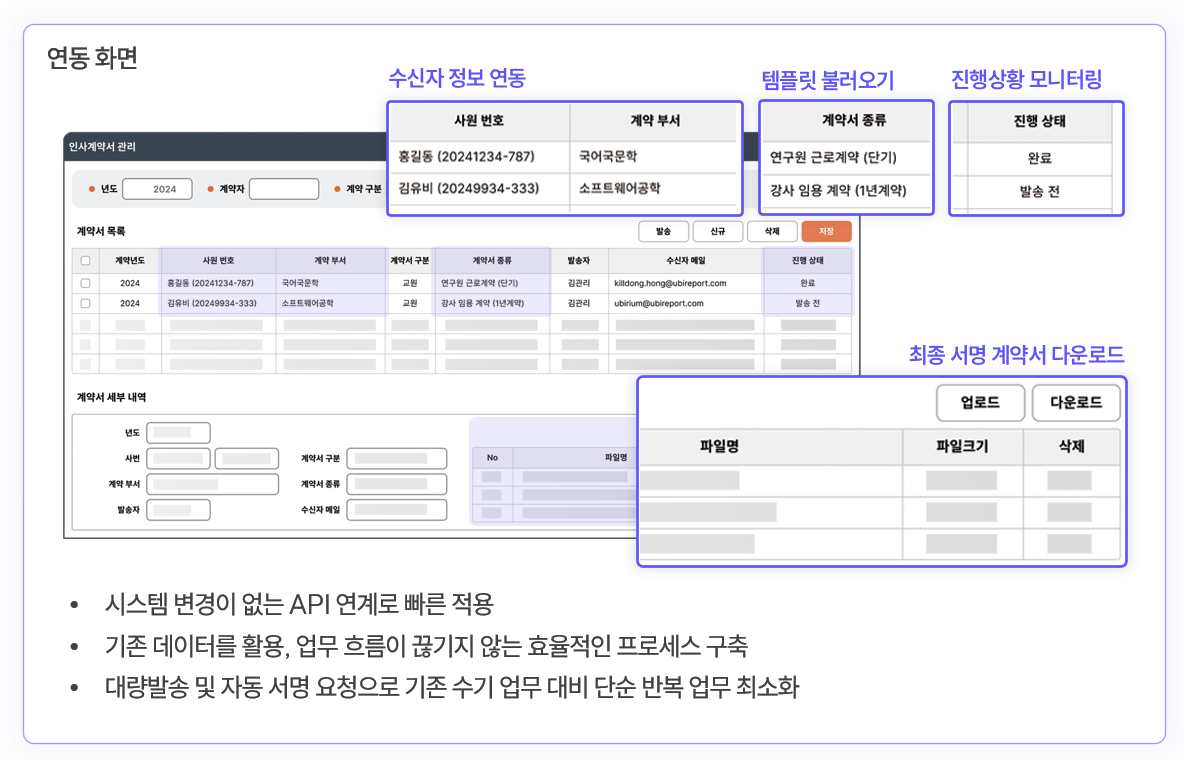The height and width of the screenshot is (760, 1188).
Task: Tick the checkbox for the 김유비 contract row
Action: coord(85,303)
